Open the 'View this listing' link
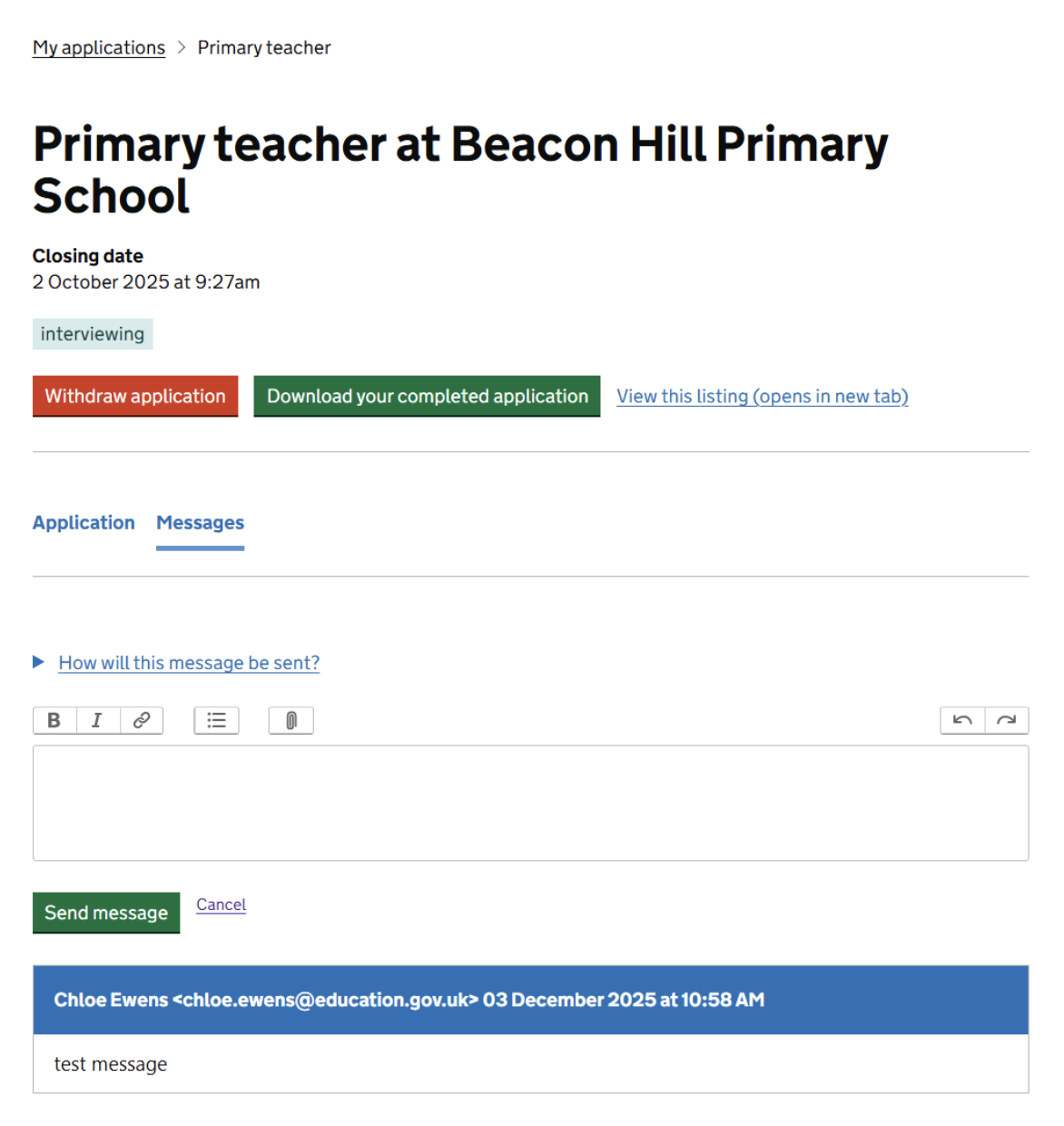The width and height of the screenshot is (1064, 1126). point(762,396)
